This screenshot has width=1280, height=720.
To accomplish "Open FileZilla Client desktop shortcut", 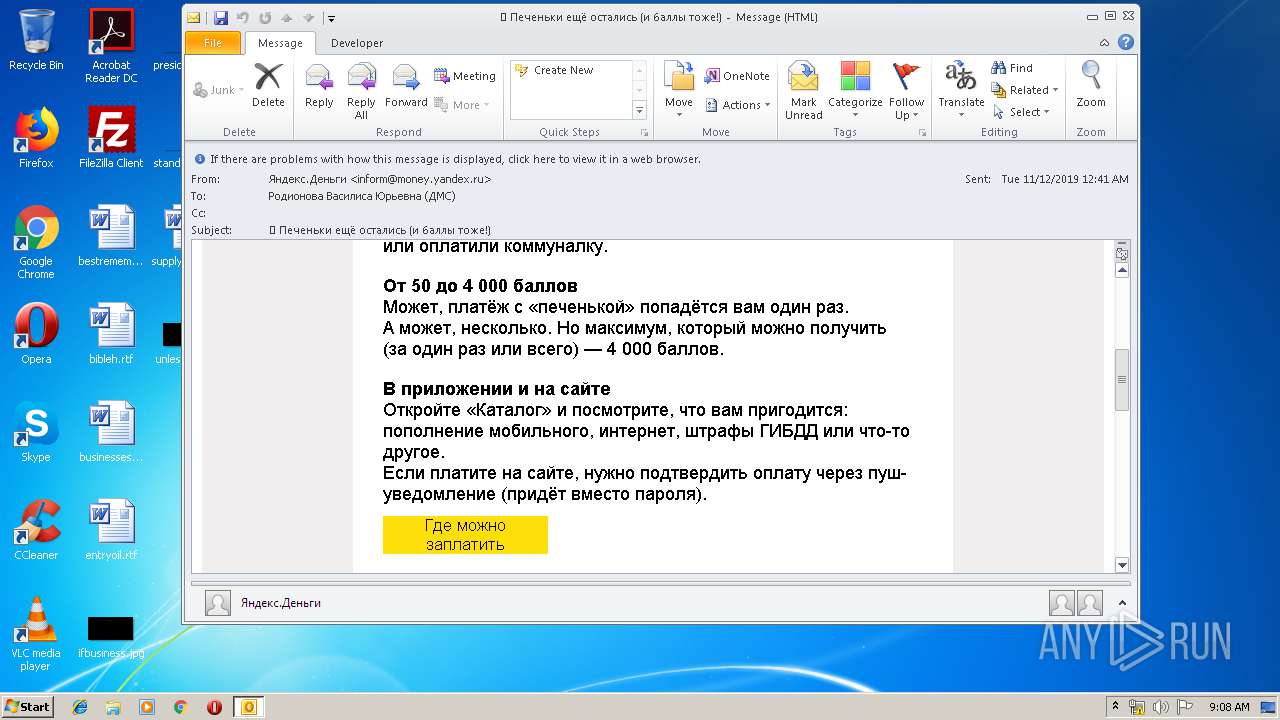I will click(x=111, y=138).
